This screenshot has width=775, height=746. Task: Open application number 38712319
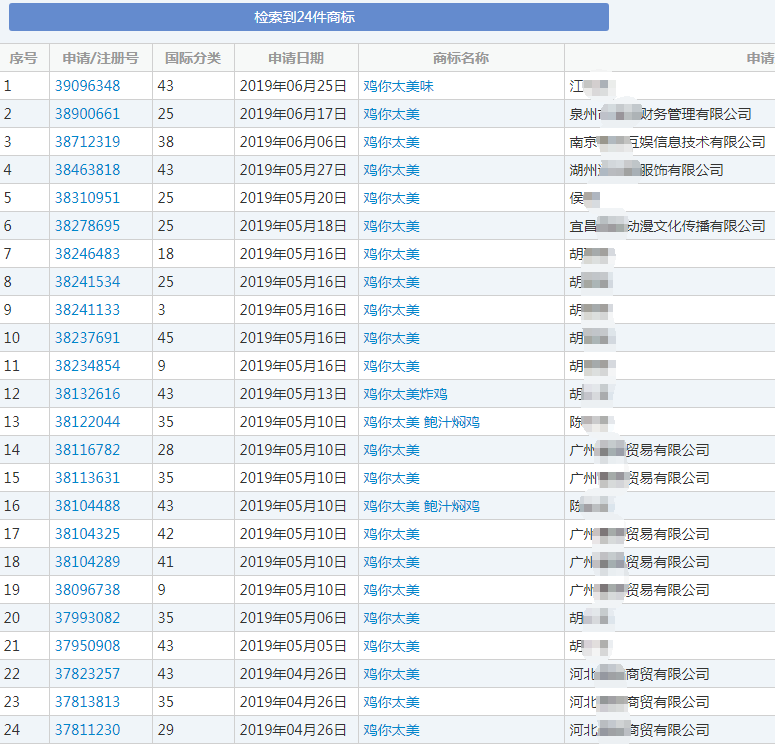tap(87, 142)
